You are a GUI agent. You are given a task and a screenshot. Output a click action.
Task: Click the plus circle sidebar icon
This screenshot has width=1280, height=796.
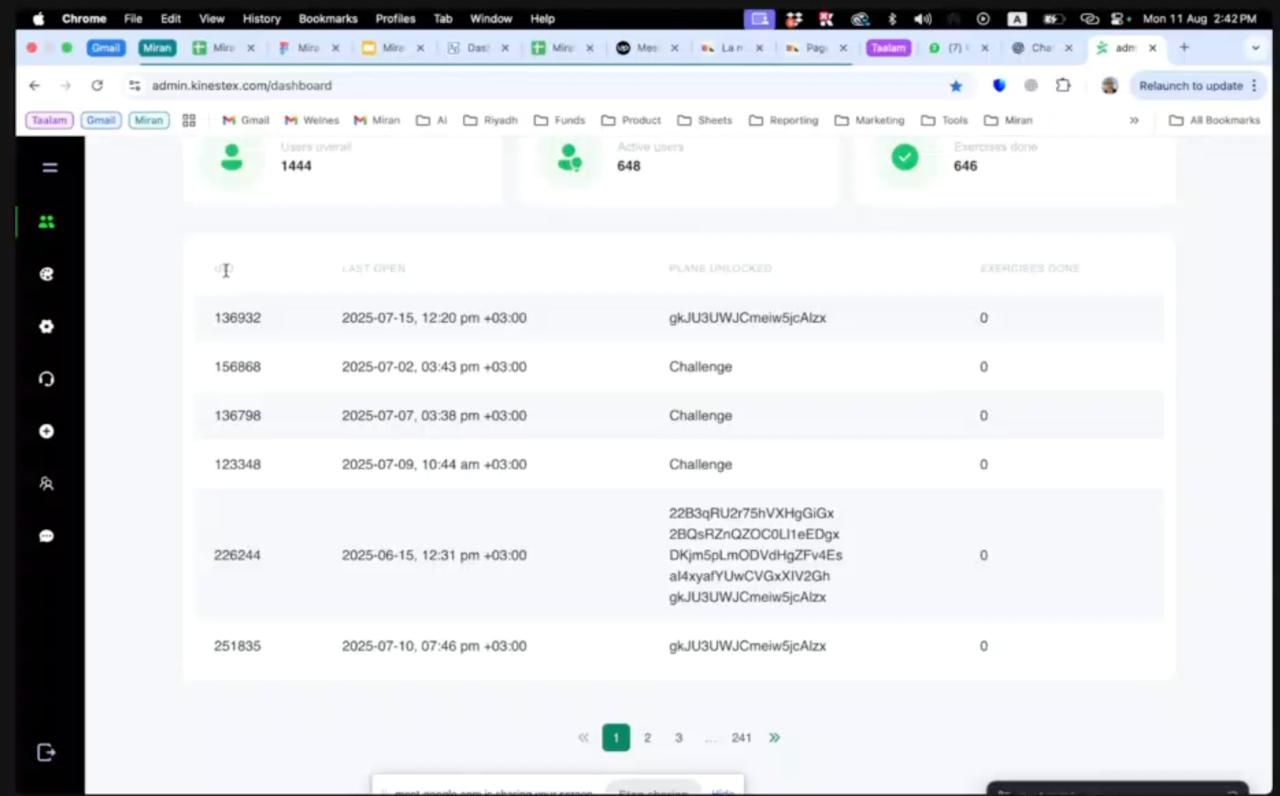tap(46, 431)
